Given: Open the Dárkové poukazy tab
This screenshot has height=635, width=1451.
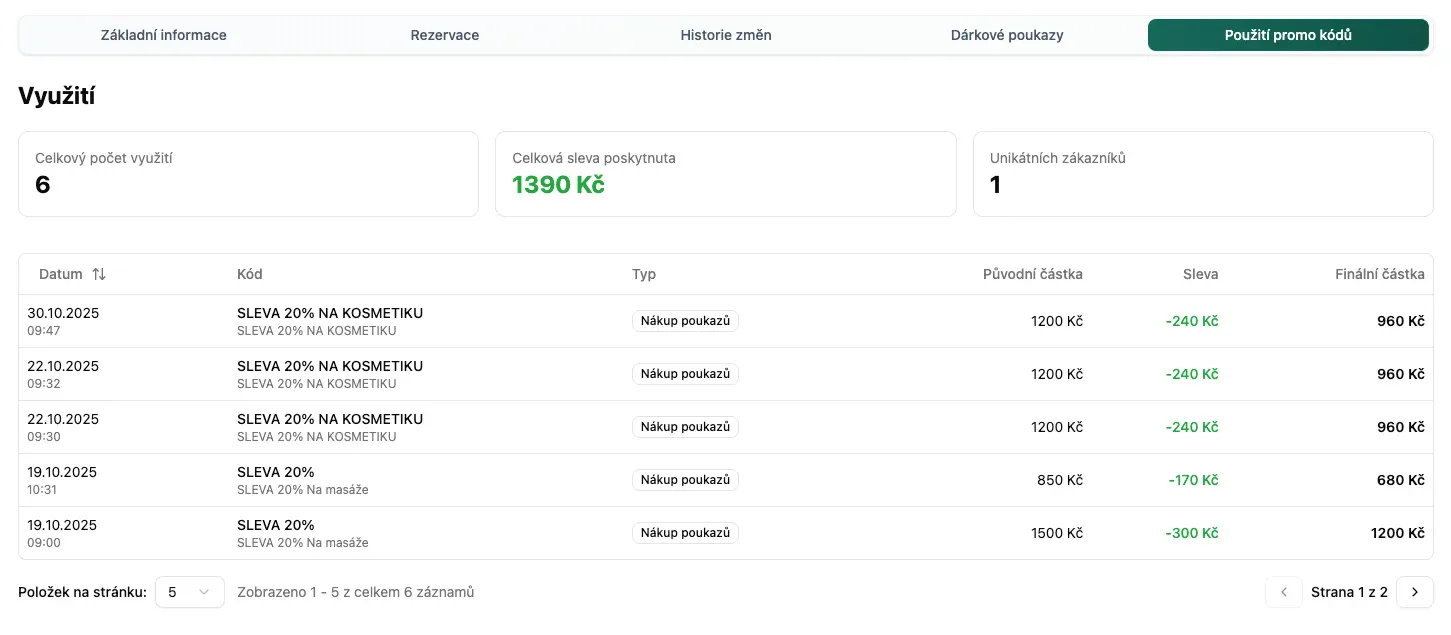Looking at the screenshot, I should pyautogui.click(x=1006, y=35).
